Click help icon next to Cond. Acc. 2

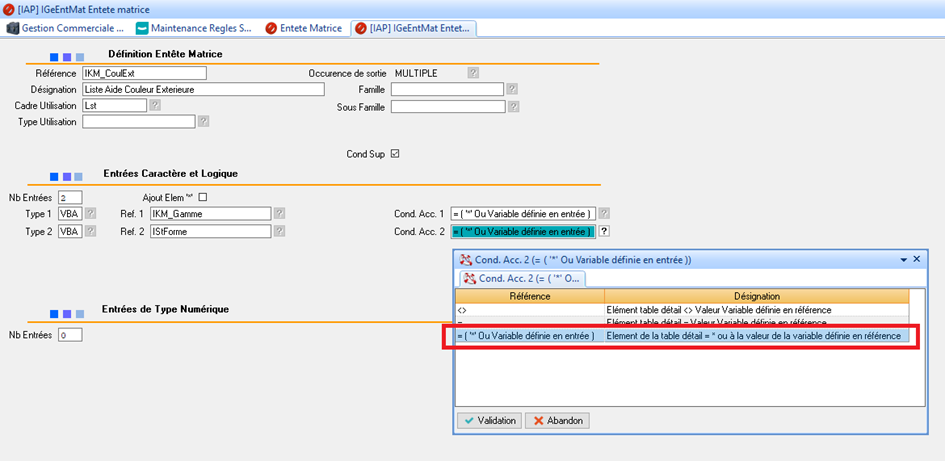(x=604, y=231)
